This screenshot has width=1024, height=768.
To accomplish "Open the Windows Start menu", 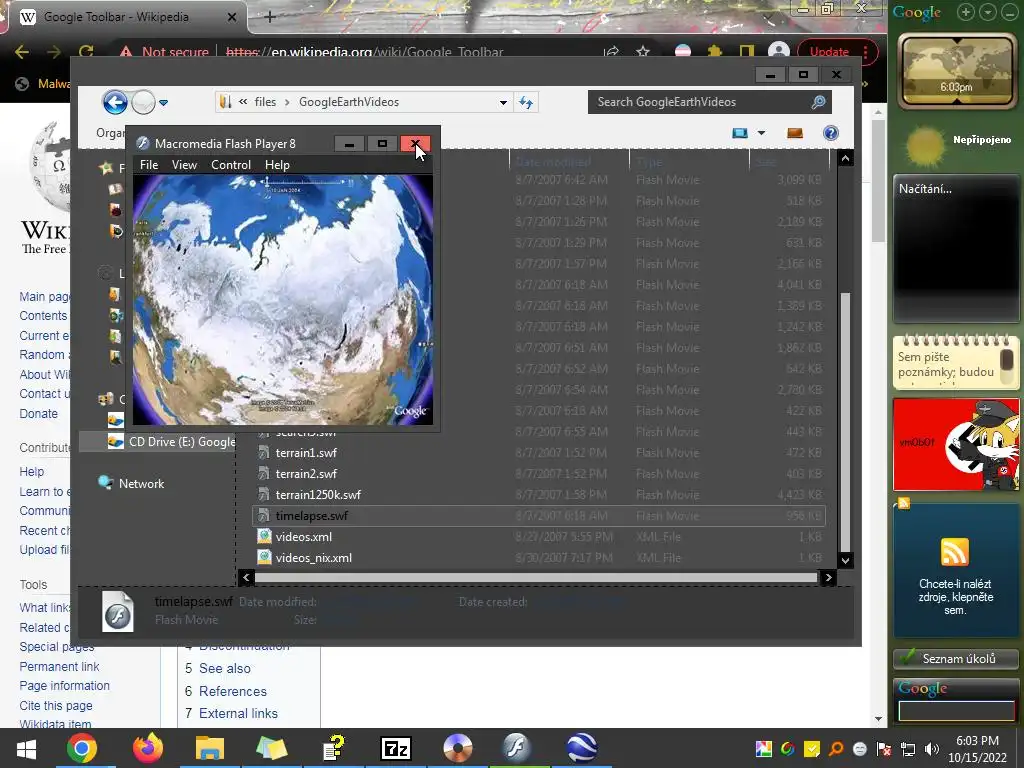I will tap(25, 748).
